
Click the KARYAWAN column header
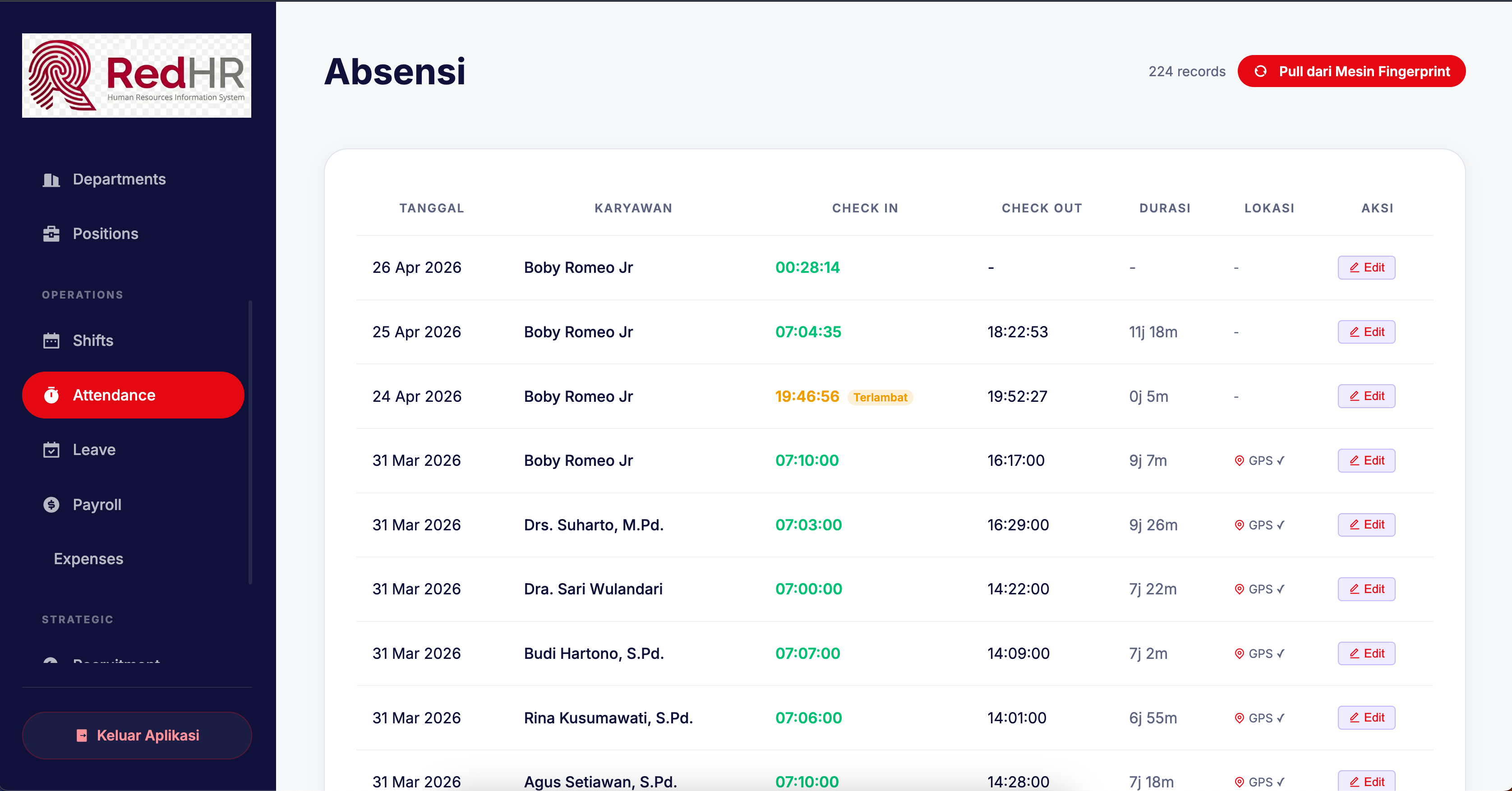[x=633, y=208]
